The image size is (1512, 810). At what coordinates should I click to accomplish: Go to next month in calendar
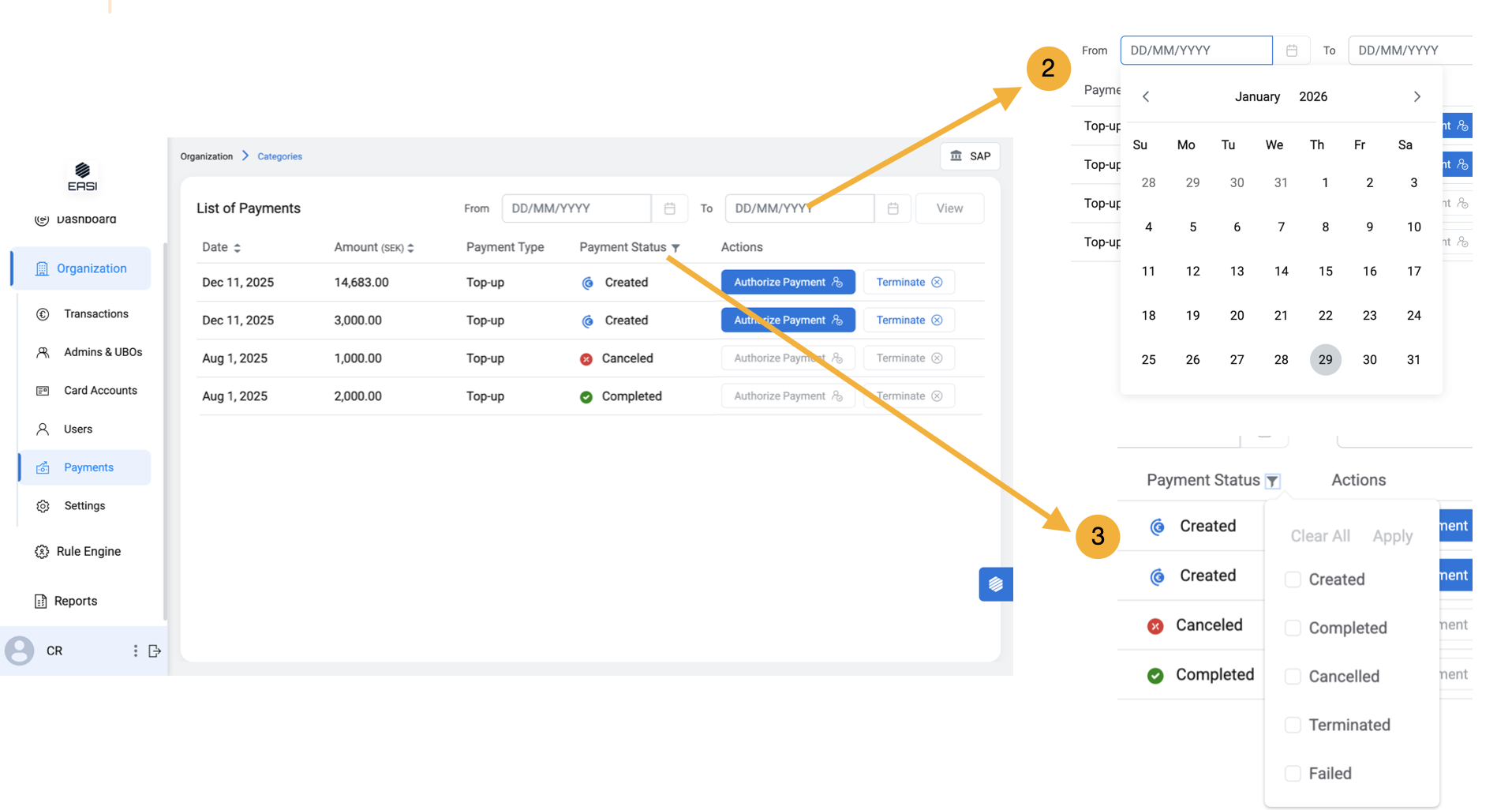click(1417, 96)
